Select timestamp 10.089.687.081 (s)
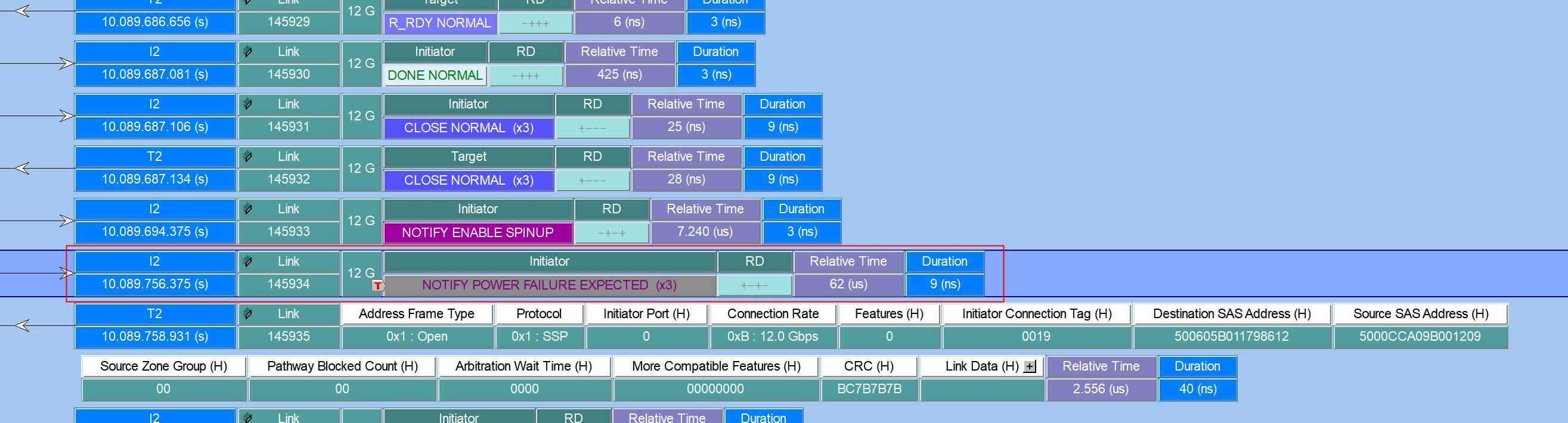Screen dimensions: 1568x423 coord(154,75)
